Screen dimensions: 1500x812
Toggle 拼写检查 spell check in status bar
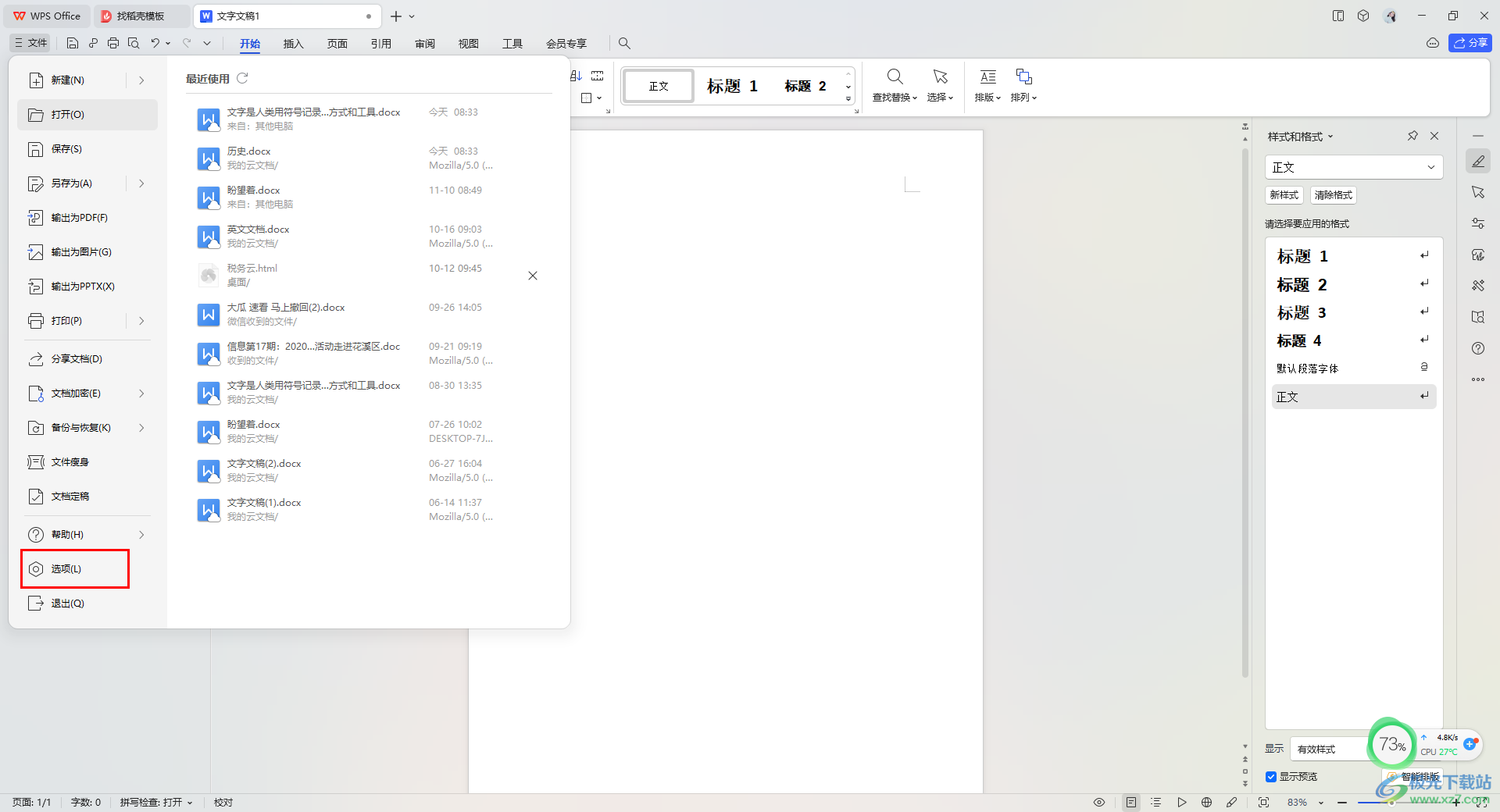(x=155, y=802)
